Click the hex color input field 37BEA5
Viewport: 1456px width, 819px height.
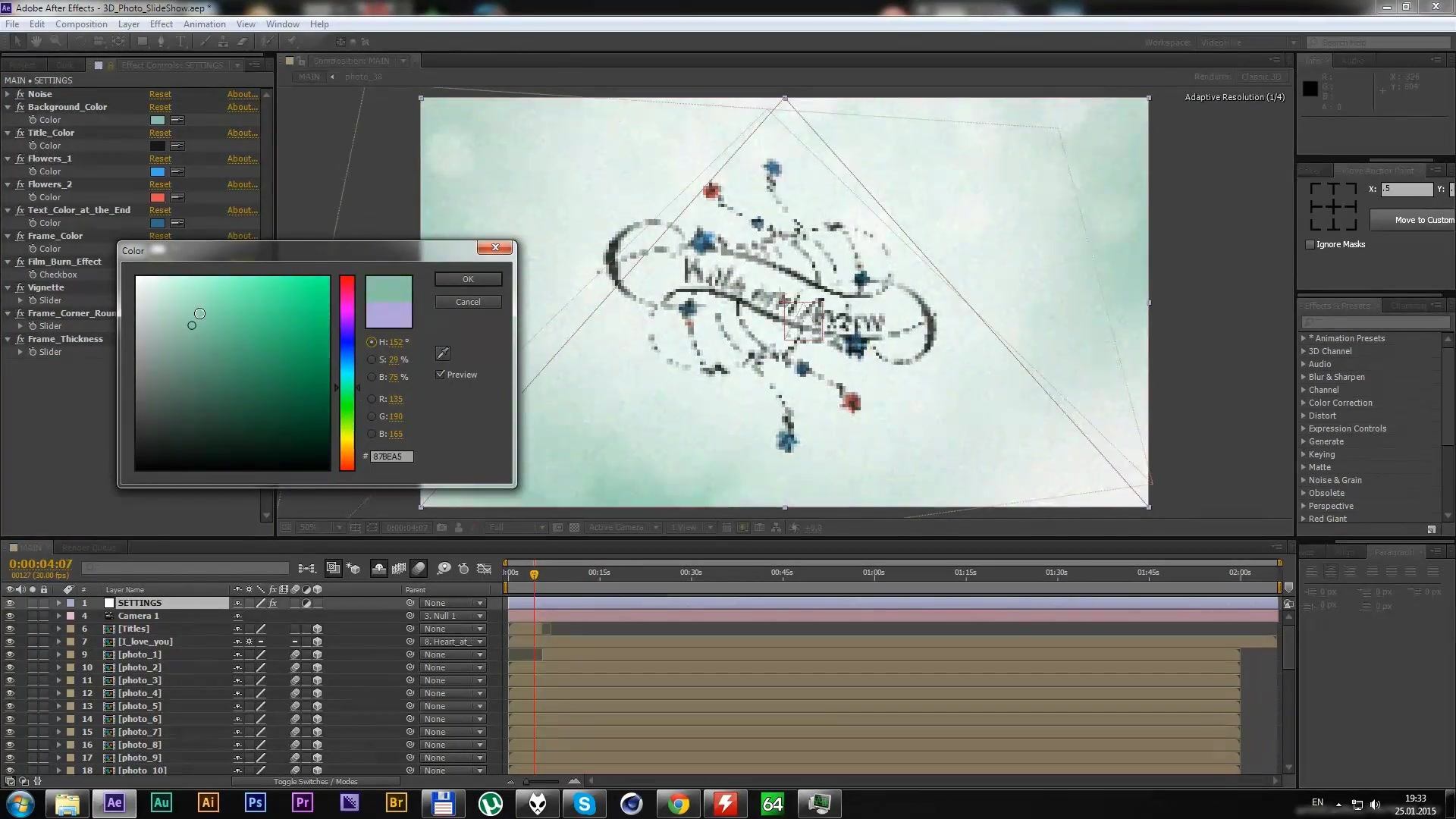pos(388,456)
